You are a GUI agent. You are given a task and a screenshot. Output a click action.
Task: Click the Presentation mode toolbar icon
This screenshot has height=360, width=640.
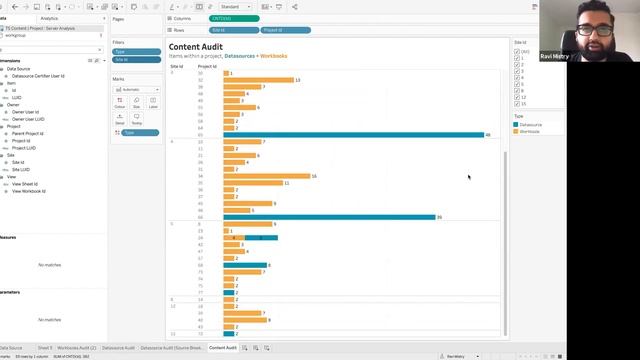tap(279, 7)
